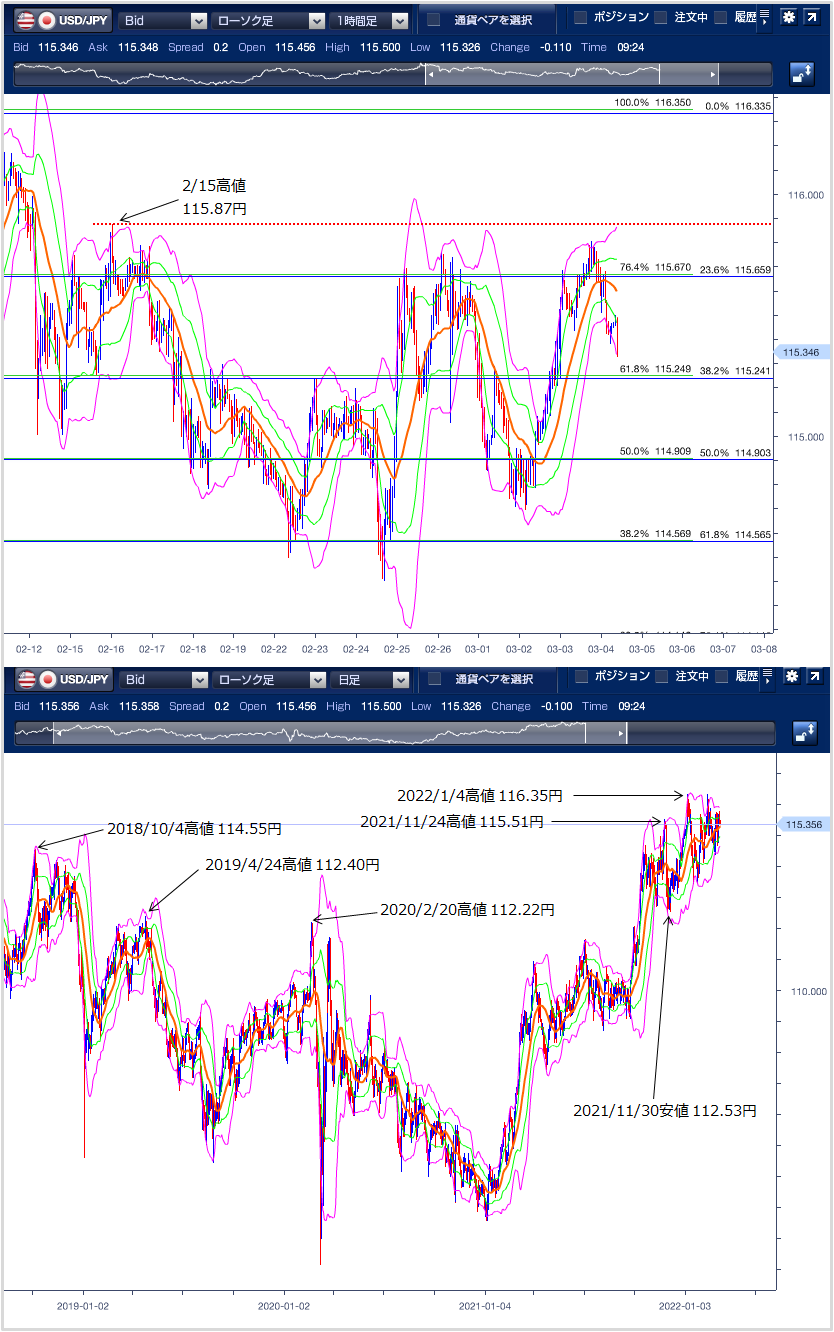Click the zoom reset icon beside hourly range bar

click(802, 74)
